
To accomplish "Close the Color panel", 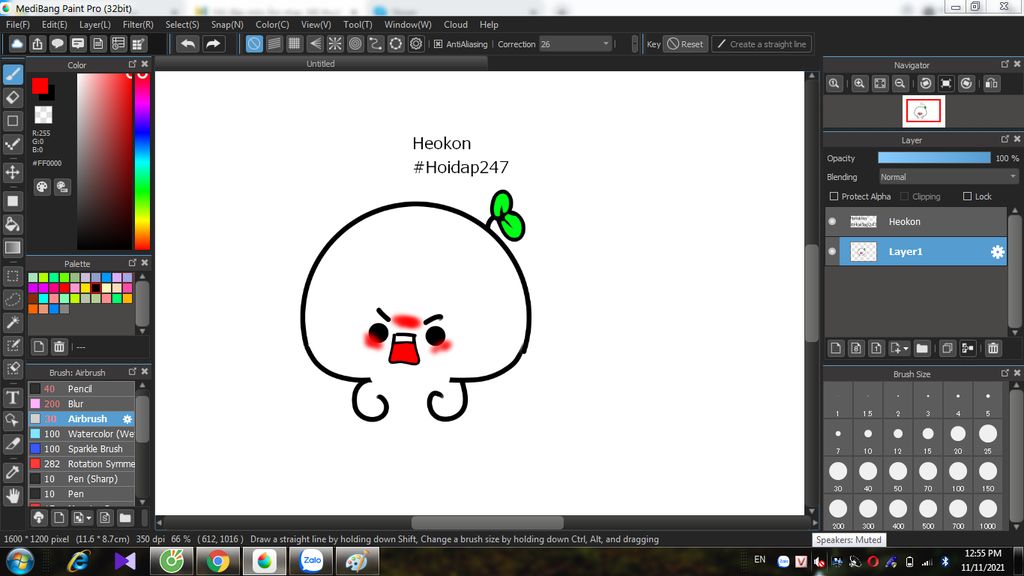I will click(x=145, y=64).
